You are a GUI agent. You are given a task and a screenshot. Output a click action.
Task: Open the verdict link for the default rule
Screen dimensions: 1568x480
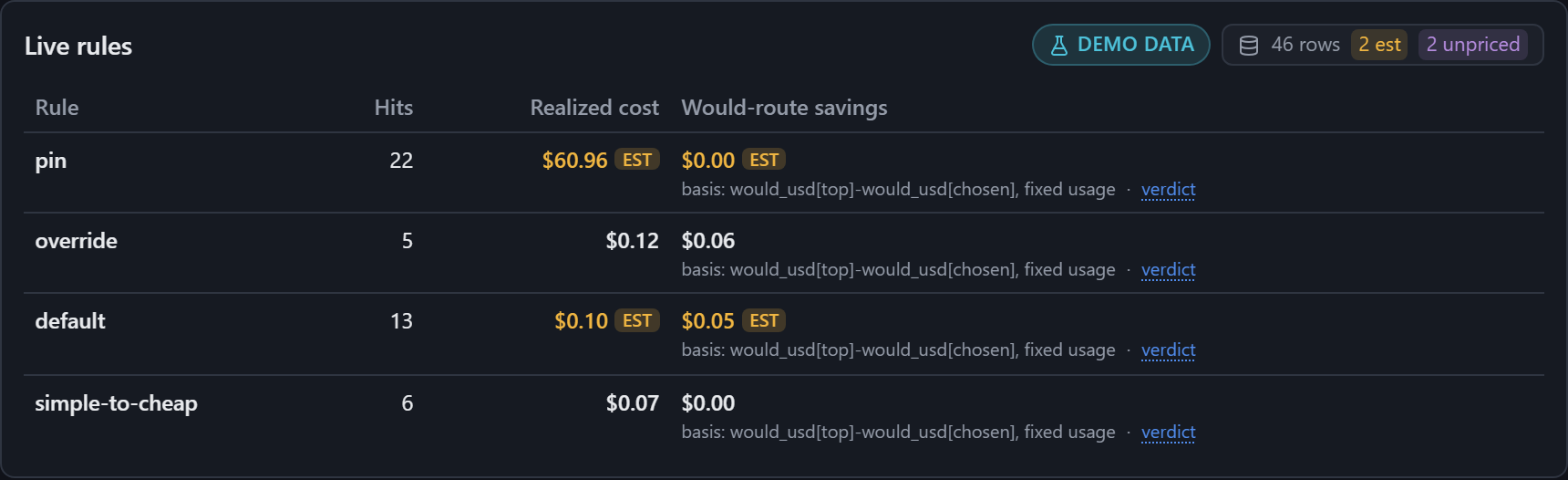(1168, 350)
